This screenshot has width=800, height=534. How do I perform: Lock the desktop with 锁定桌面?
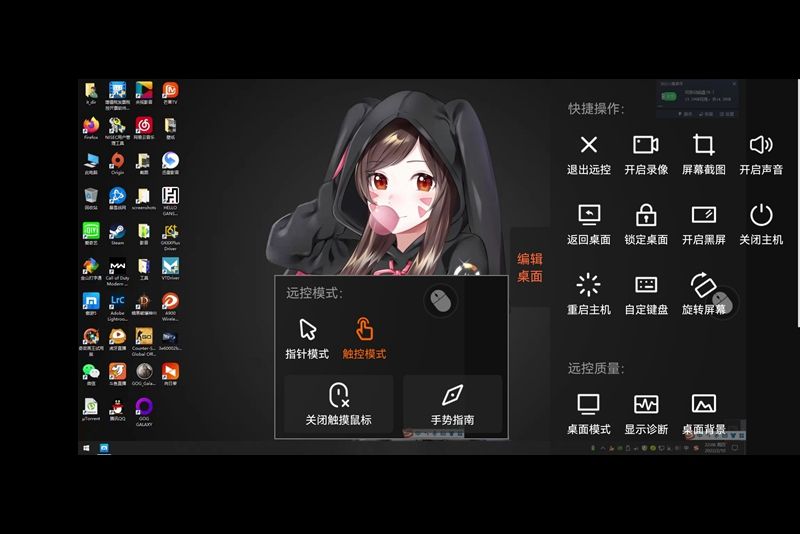tap(646, 224)
